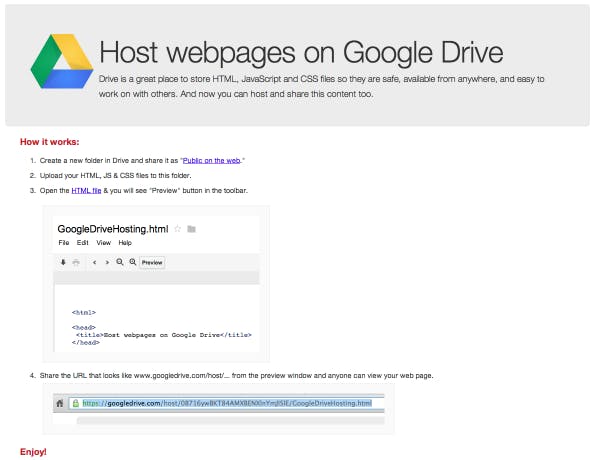Go to previous page with left arrow
595x460 pixels.
coord(94,262)
